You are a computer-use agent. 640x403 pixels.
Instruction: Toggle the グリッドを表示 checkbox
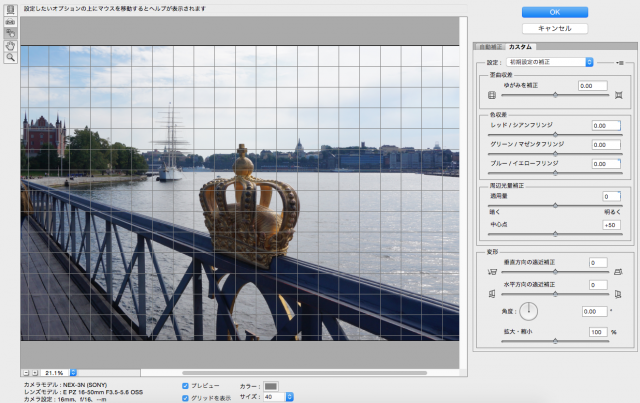186,397
